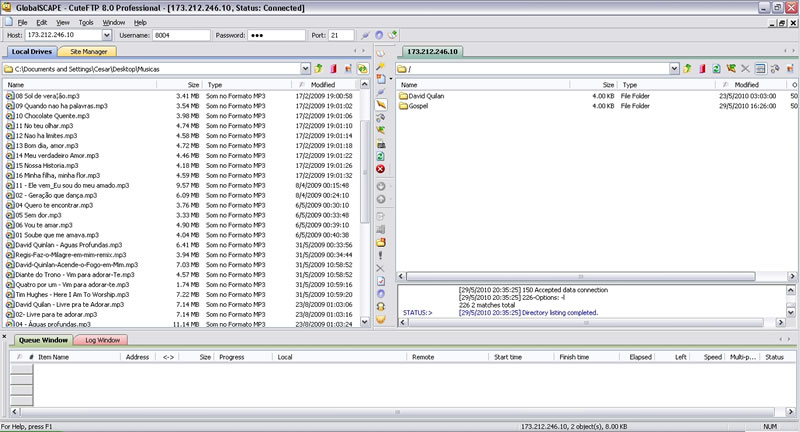The image size is (800, 432).
Task: Expand the local path dropdown
Action: pos(305,69)
